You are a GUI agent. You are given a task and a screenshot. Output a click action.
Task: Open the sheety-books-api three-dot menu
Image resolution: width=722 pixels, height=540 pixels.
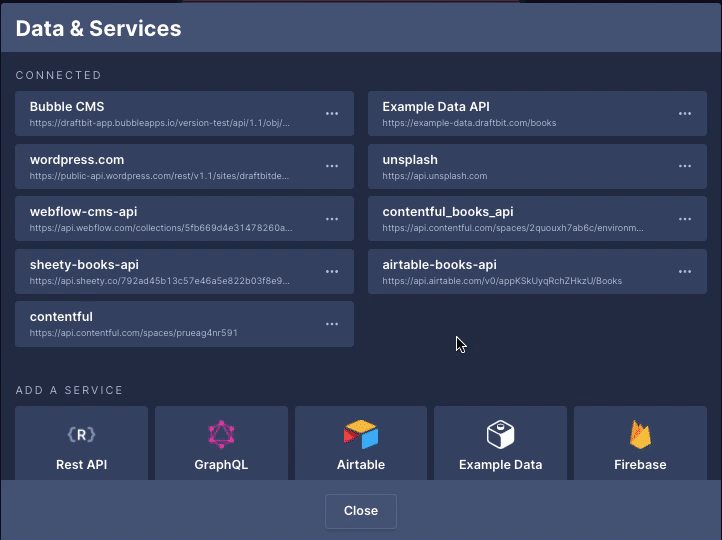click(332, 271)
